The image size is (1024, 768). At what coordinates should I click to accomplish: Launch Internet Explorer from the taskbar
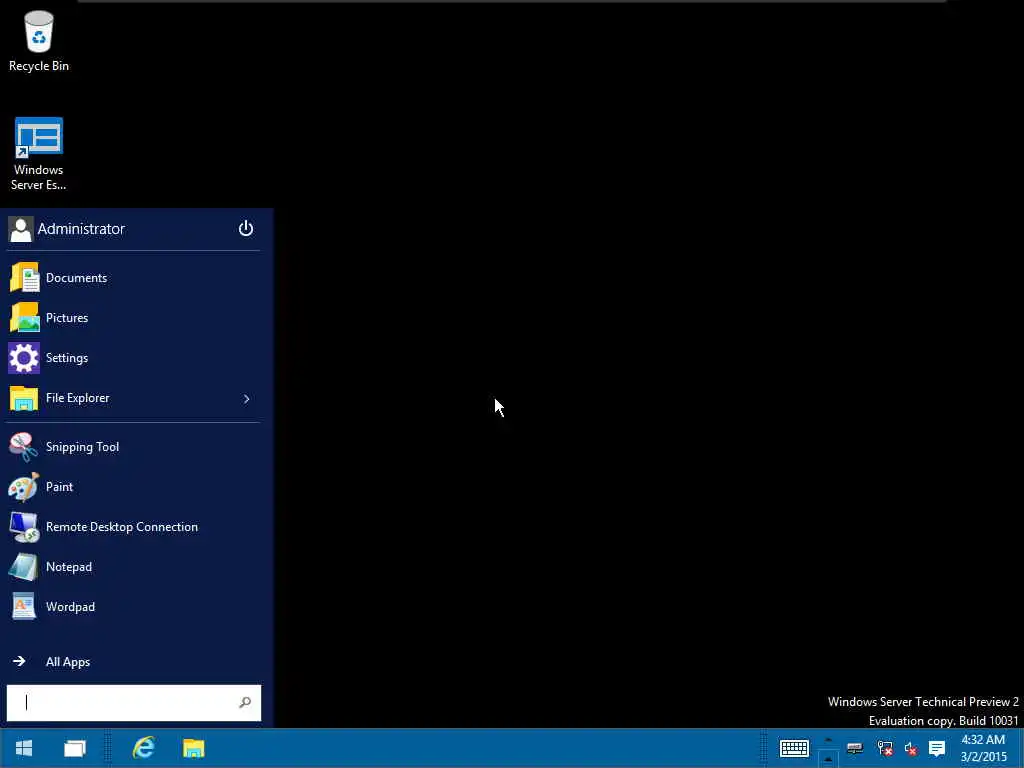click(x=144, y=748)
